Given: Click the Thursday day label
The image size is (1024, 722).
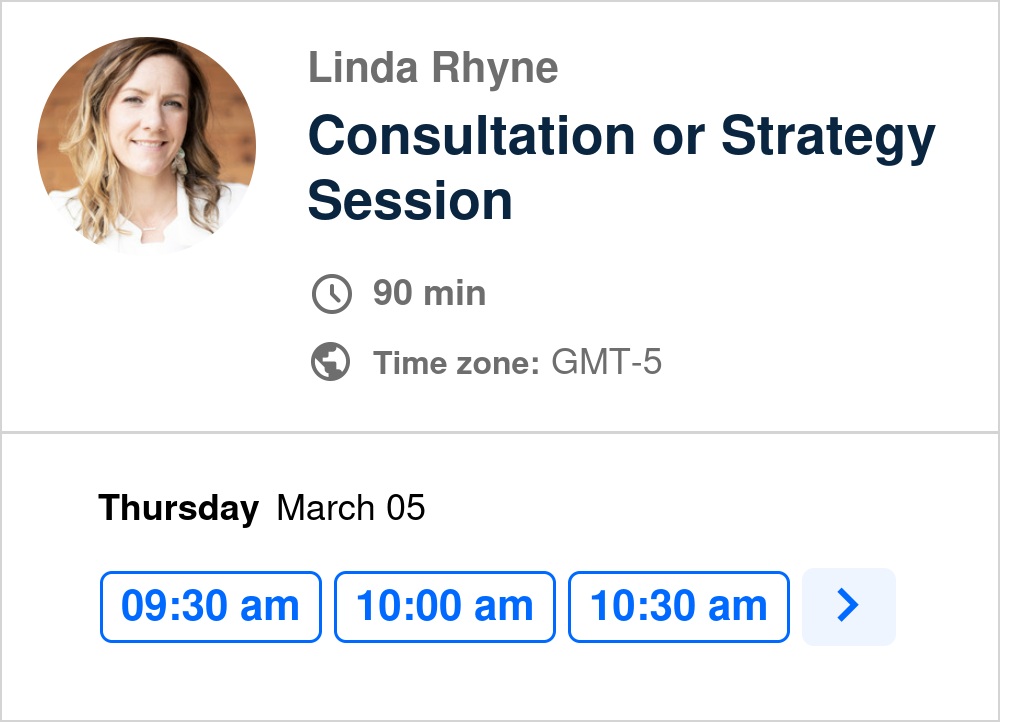Looking at the screenshot, I should pos(178,509).
